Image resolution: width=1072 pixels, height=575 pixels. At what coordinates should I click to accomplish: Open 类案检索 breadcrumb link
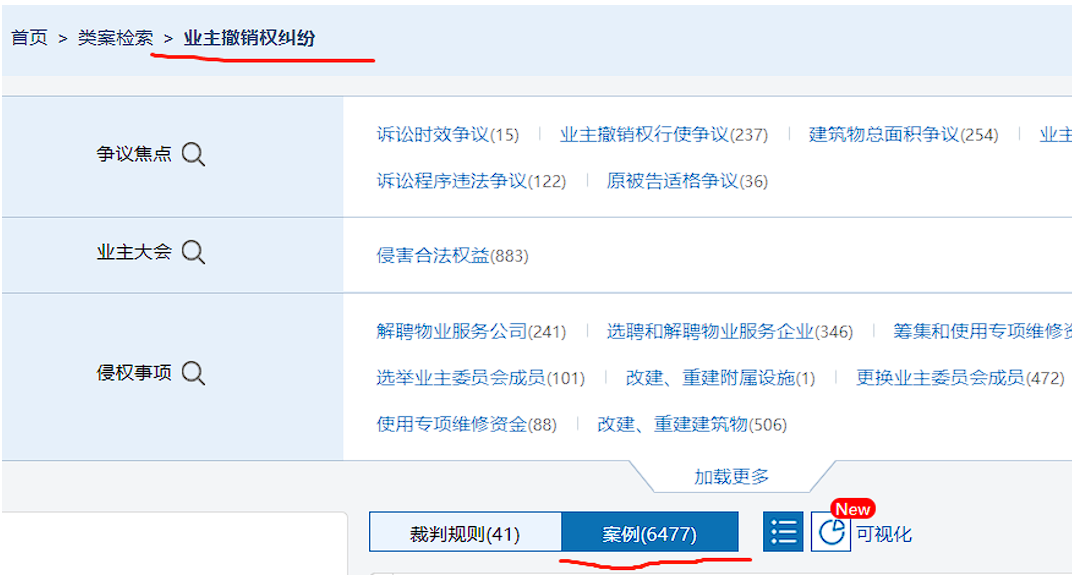(115, 38)
